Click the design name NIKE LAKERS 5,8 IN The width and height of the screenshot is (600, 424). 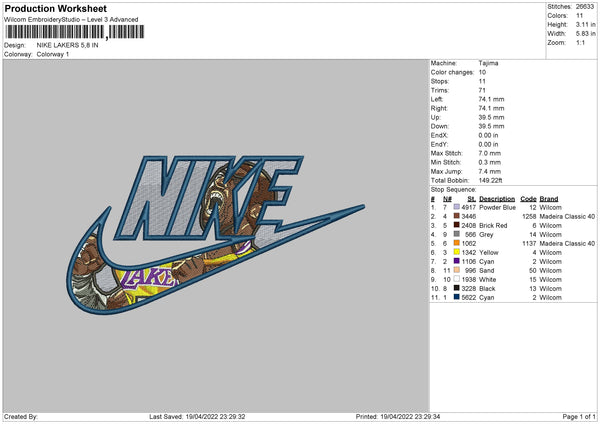click(67, 45)
